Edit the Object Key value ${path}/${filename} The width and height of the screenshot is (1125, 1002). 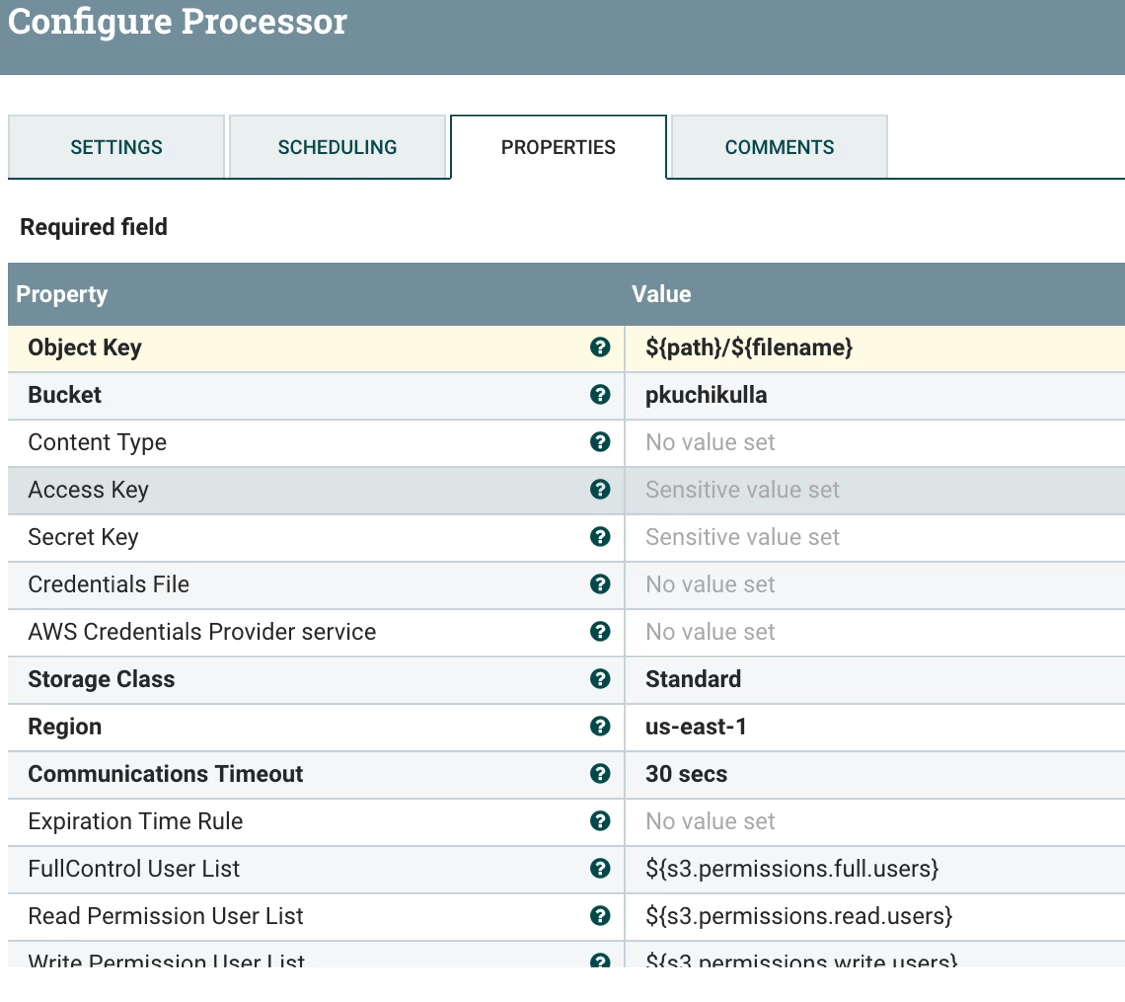[x=875, y=348]
